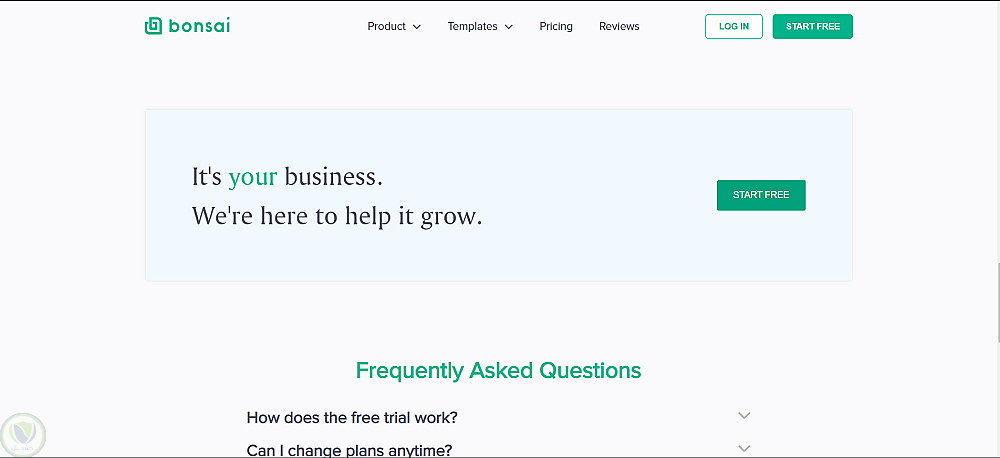Click START FREE in the top navigation
This screenshot has height=458, width=1000.
click(812, 26)
